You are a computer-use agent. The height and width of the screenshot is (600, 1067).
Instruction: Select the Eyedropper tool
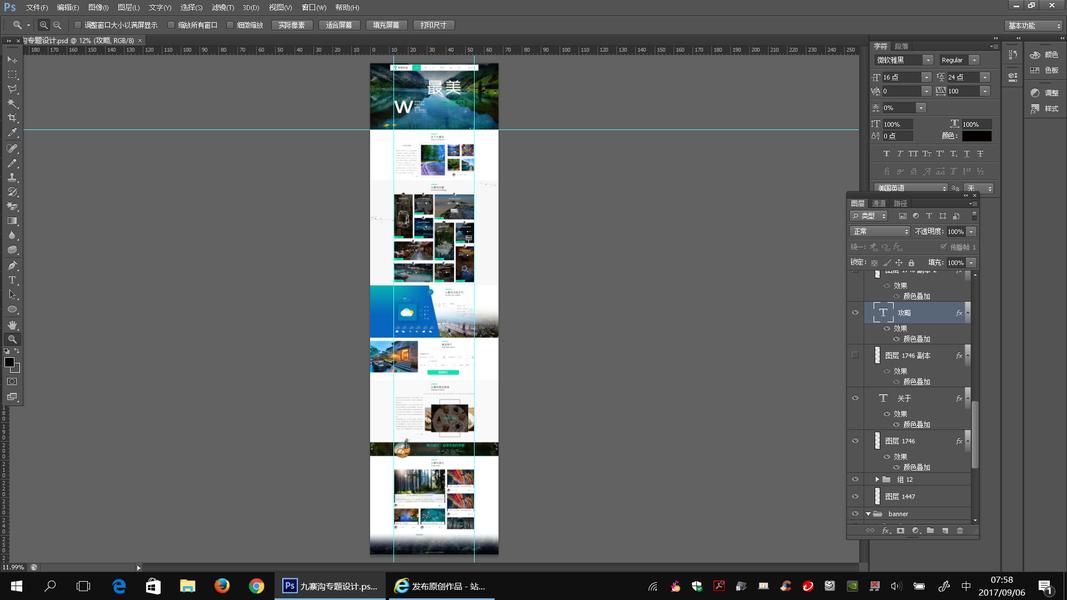[x=12, y=133]
